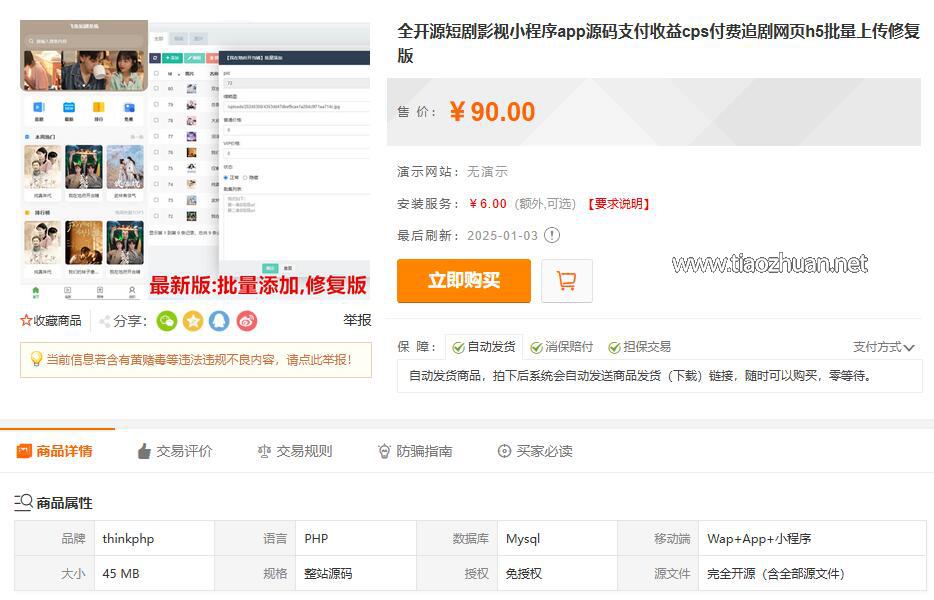Open the 防骗指南 tab

click(x=414, y=451)
